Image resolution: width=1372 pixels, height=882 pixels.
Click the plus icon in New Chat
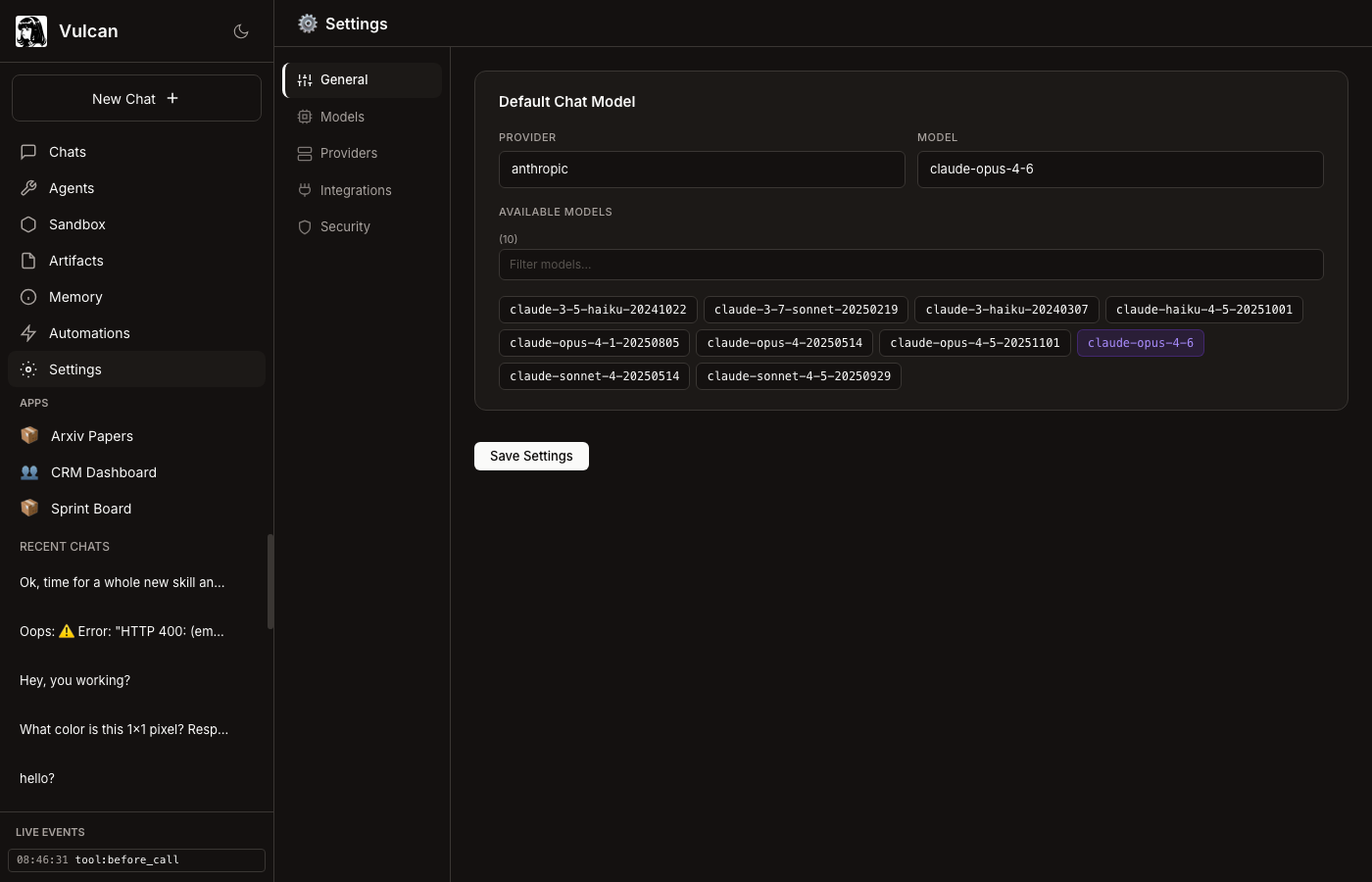click(172, 98)
